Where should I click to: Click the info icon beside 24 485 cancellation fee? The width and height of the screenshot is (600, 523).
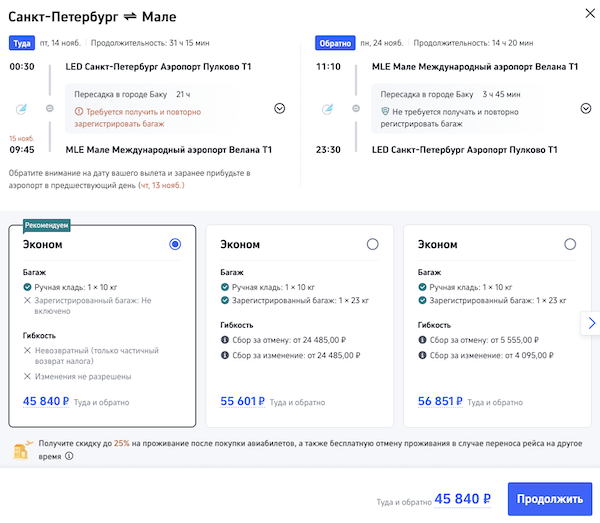tap(224, 340)
